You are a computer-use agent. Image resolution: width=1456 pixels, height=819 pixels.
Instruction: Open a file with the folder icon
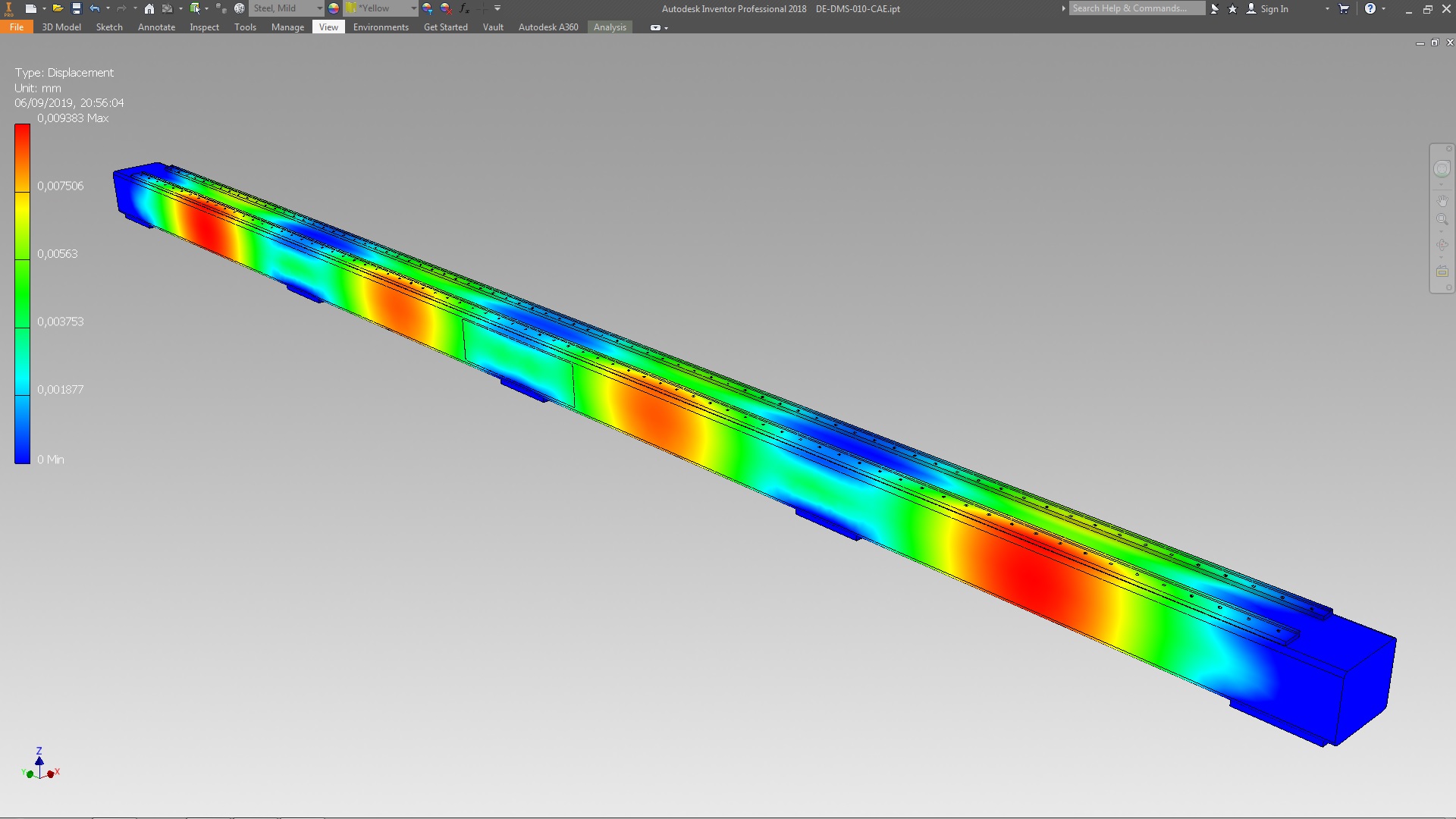pos(57,8)
